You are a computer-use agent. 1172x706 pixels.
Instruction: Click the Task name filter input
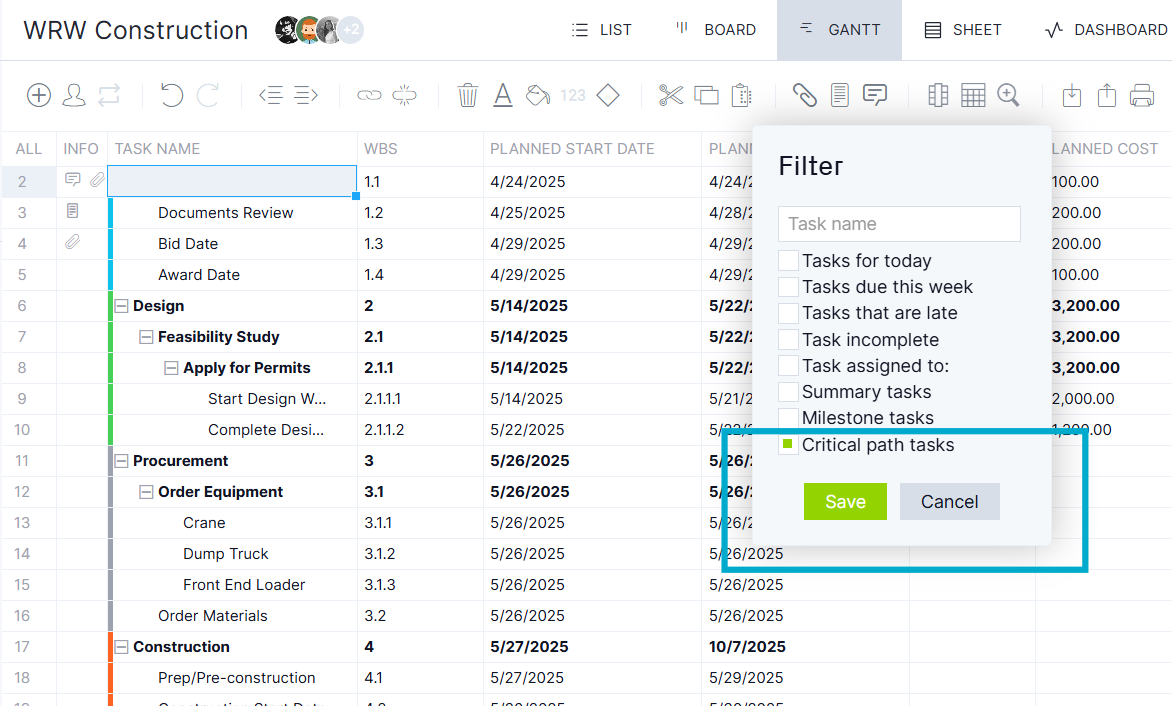(898, 224)
